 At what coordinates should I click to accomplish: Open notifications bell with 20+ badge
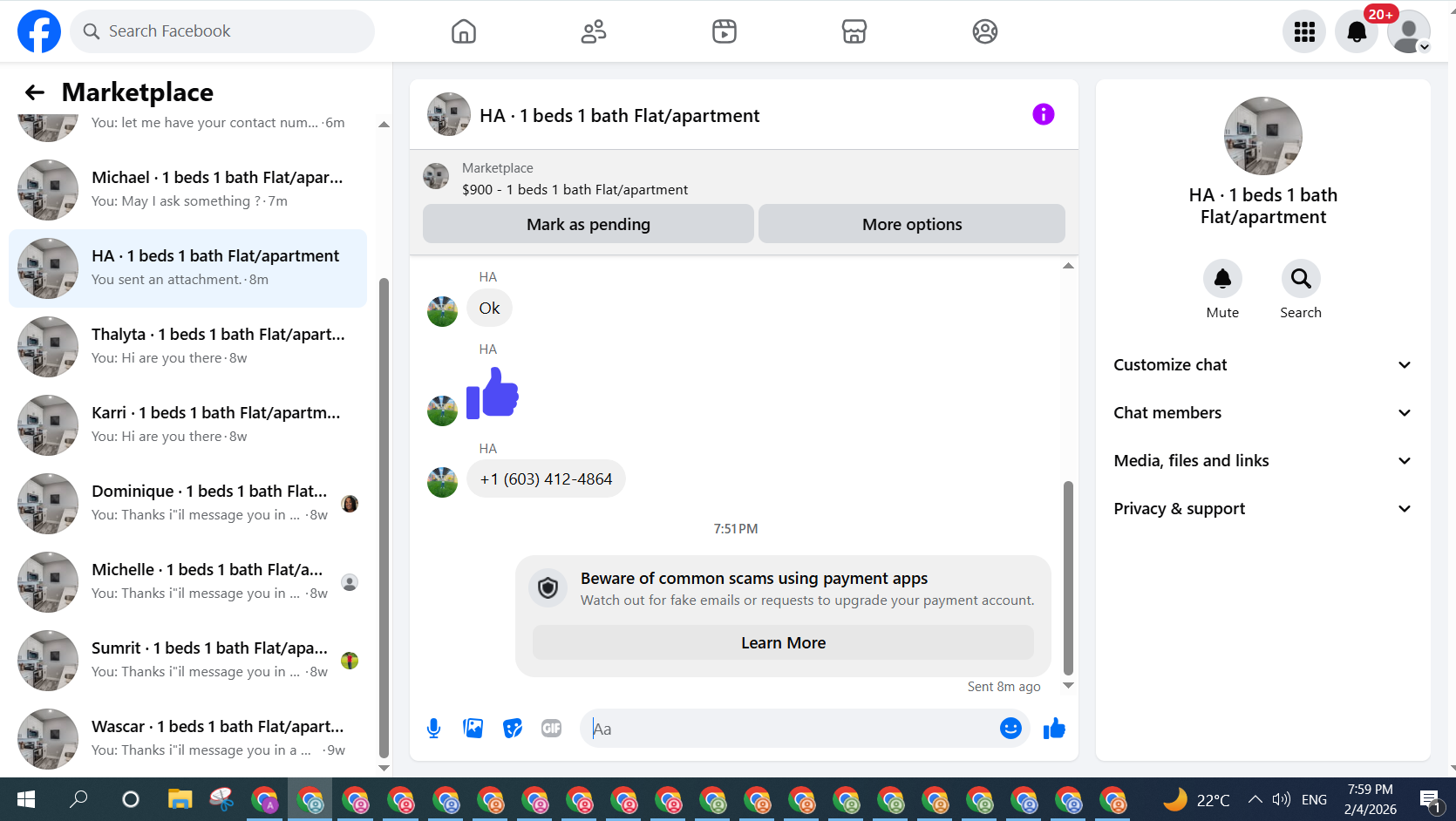[x=1357, y=31]
